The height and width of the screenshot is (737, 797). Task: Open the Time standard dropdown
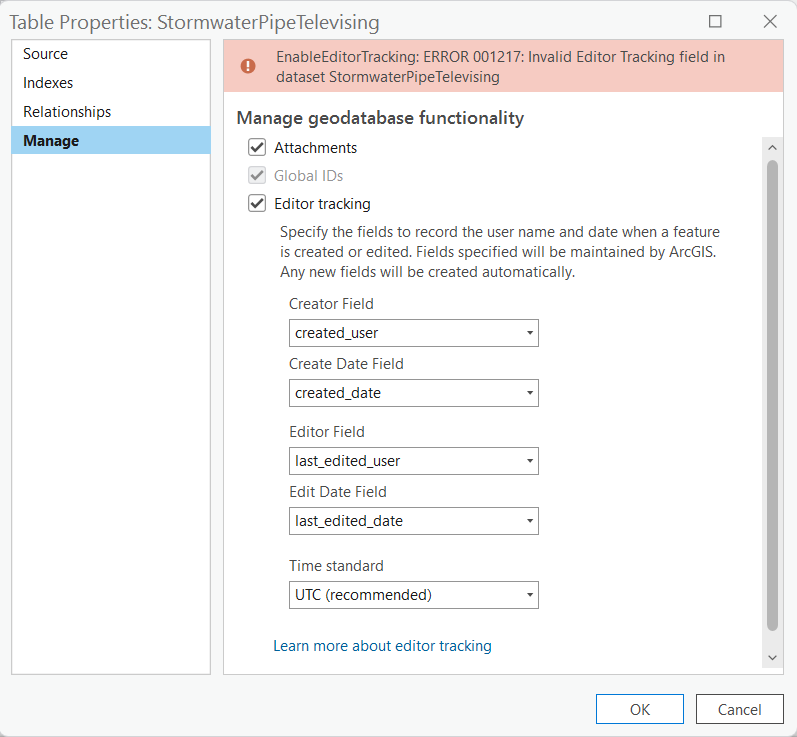point(414,595)
